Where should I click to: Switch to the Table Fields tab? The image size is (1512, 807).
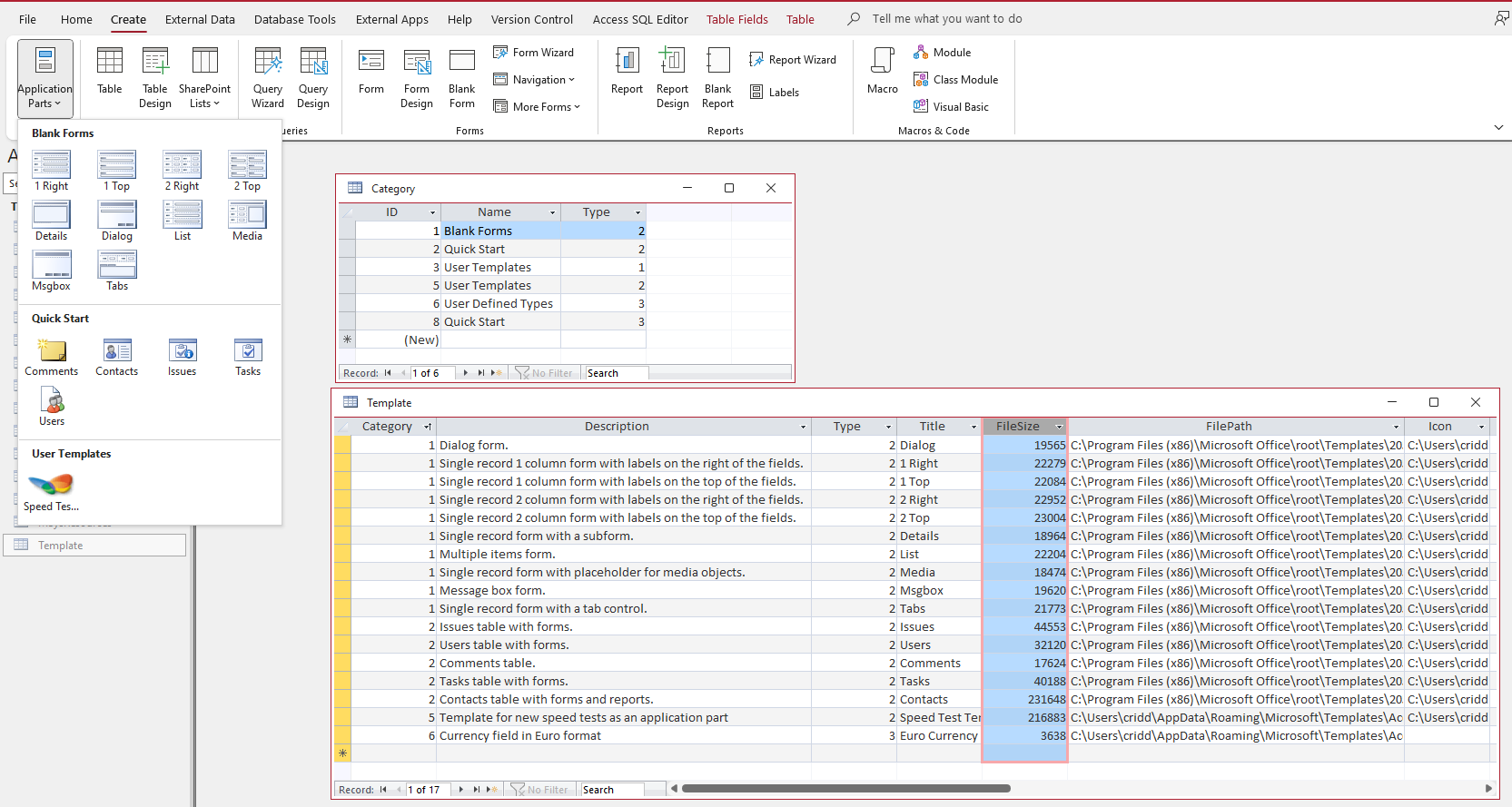tap(737, 19)
